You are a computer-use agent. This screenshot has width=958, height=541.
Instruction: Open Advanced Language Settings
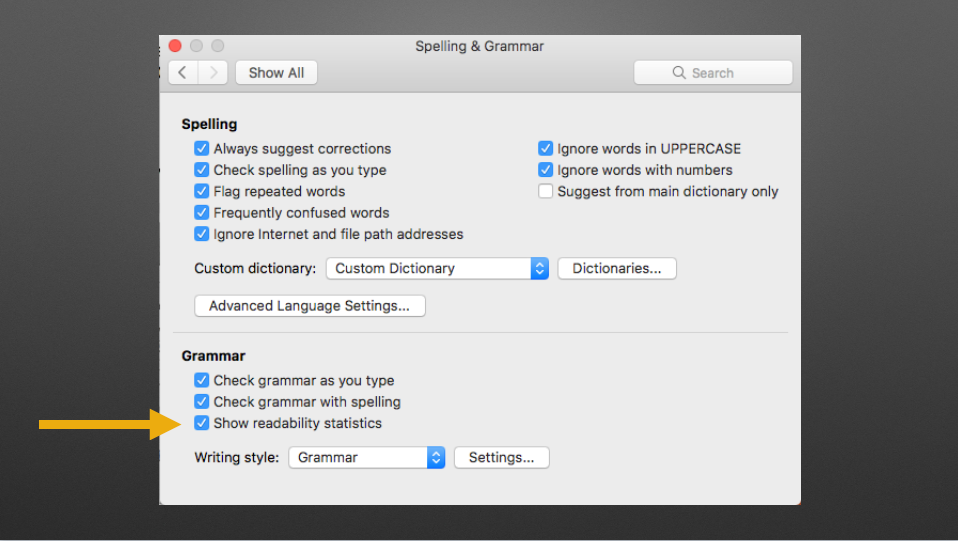click(309, 306)
